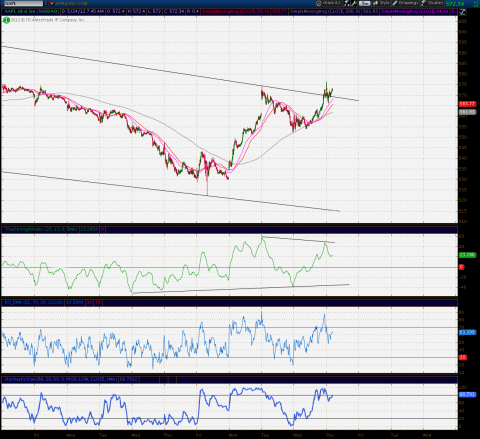Open the Drawings menu

pyautogui.click(x=405, y=3)
